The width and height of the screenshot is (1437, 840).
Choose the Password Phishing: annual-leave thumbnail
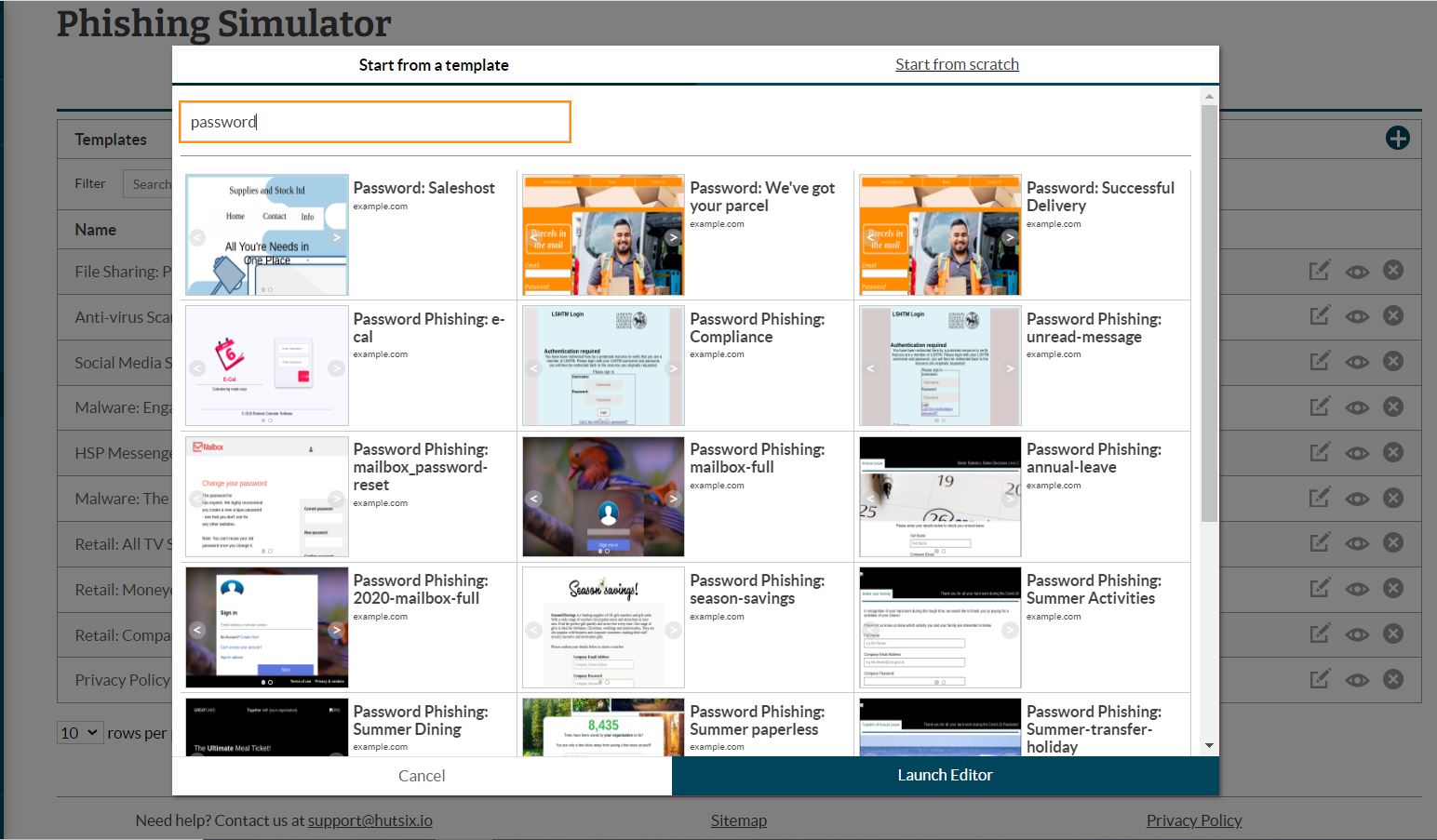940,497
